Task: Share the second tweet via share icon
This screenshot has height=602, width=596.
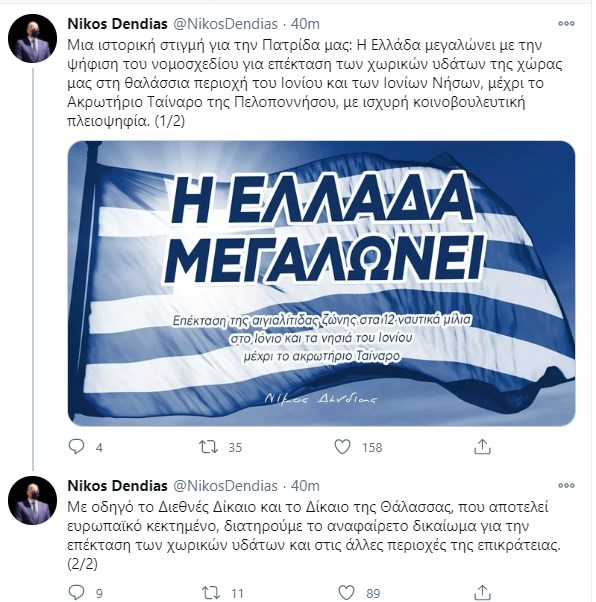Action: 482,592
